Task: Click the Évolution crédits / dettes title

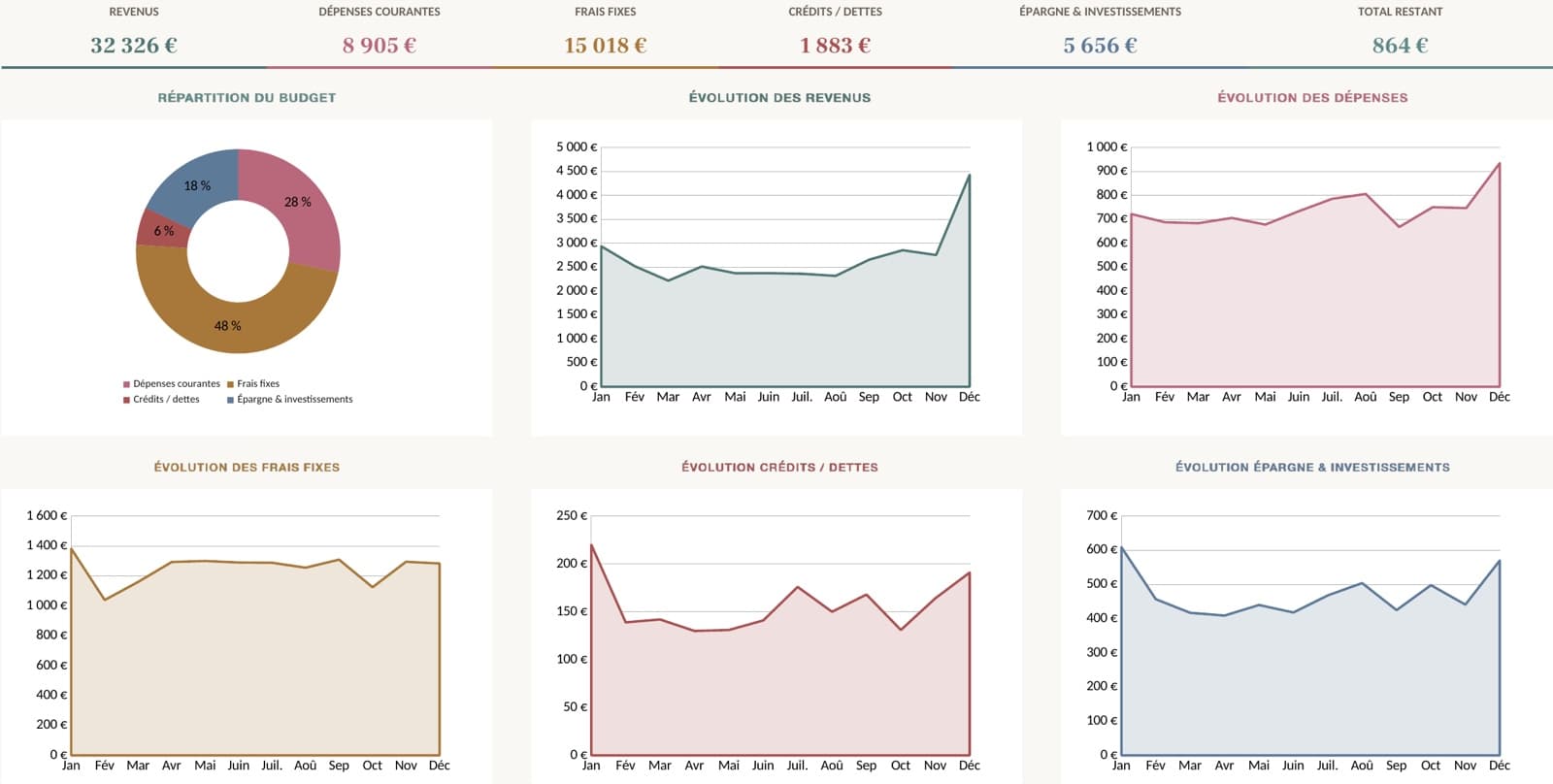Action: [x=779, y=468]
